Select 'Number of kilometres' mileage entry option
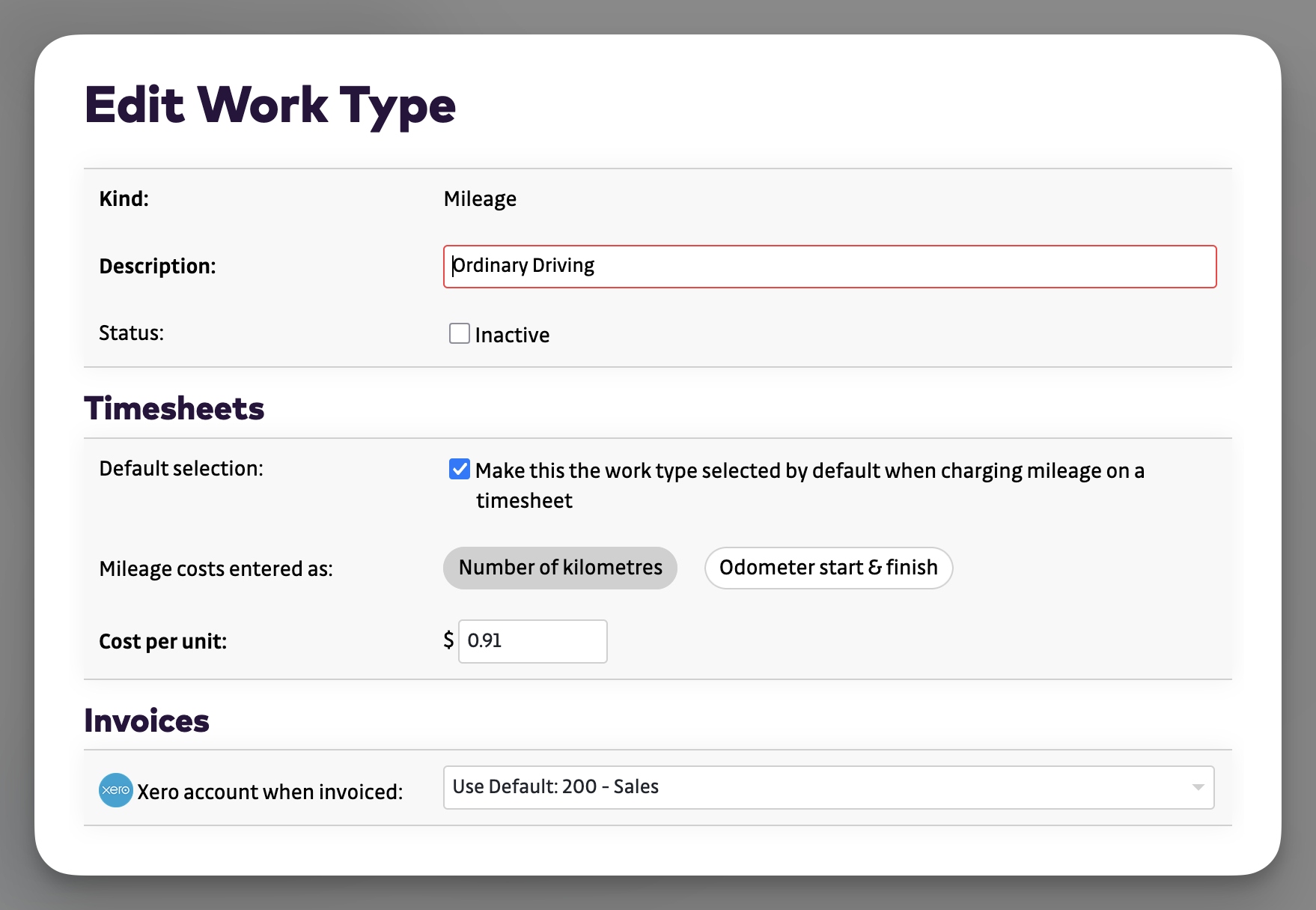Screen dimensions: 1316x910 (560, 568)
